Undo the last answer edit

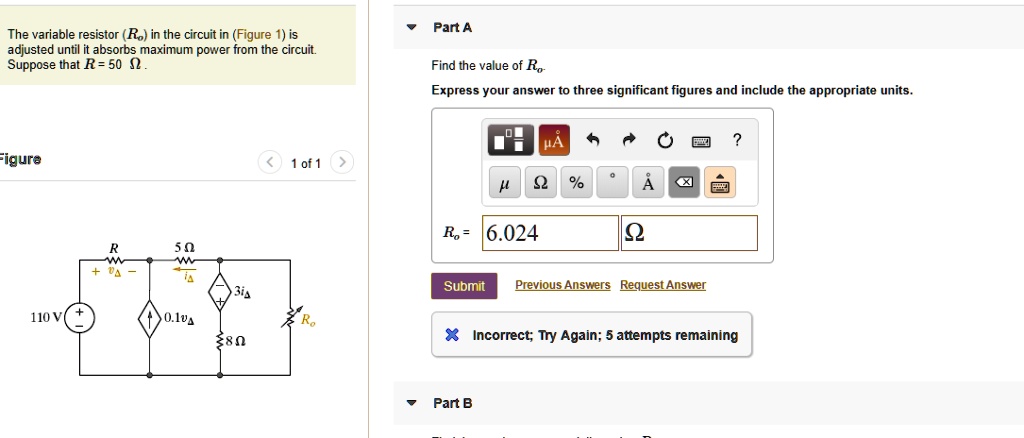click(592, 142)
